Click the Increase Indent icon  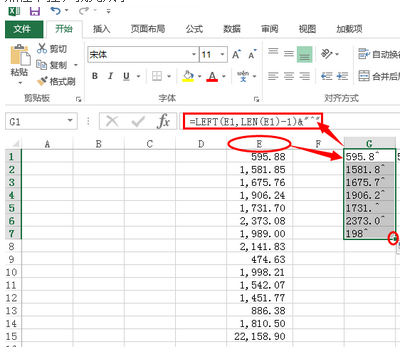pyautogui.click(x=342, y=76)
